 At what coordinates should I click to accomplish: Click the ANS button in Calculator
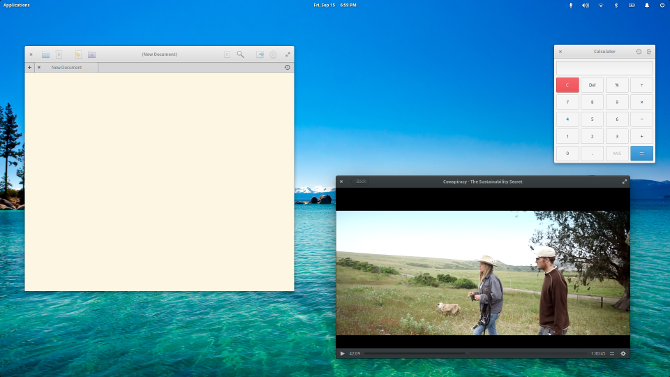coord(617,153)
